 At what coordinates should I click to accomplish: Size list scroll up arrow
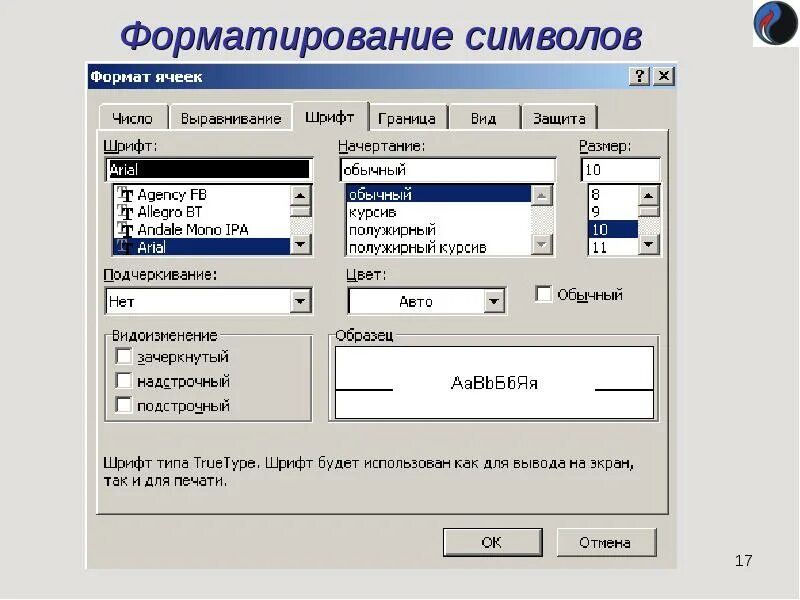(649, 195)
